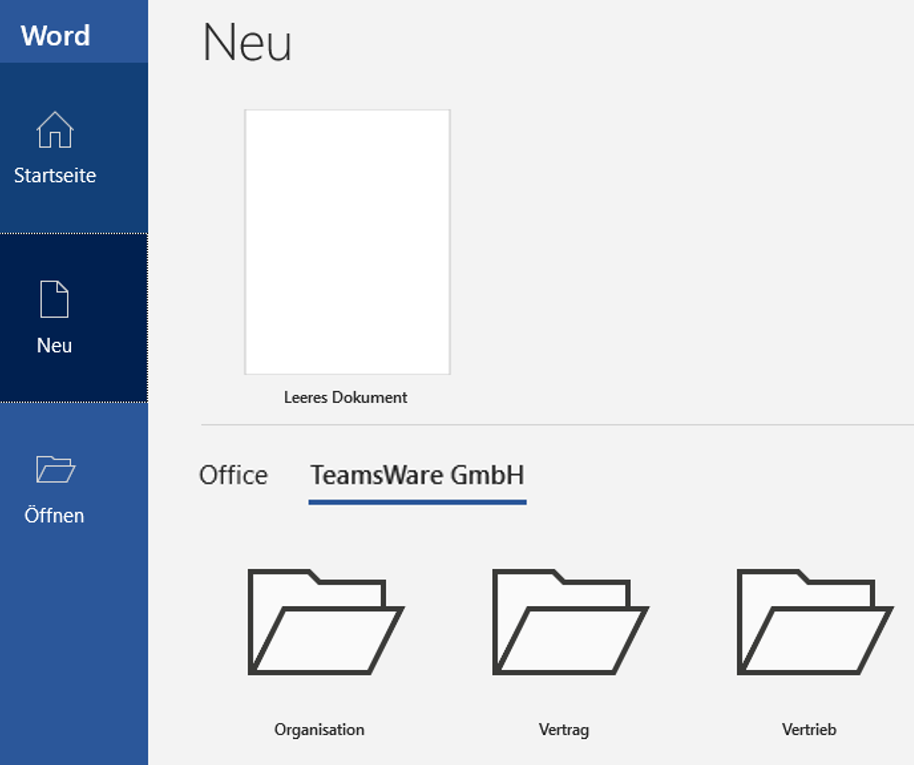
Task: Open the Öffnen folder icon in sidebar
Action: 55,469
